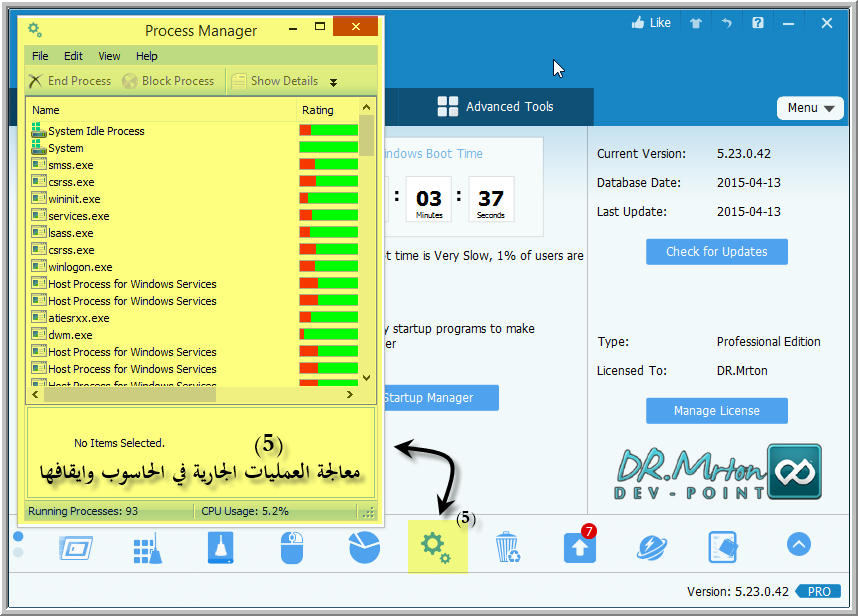Click the Professional Edition type text
The image size is (858, 616).
click(x=768, y=342)
